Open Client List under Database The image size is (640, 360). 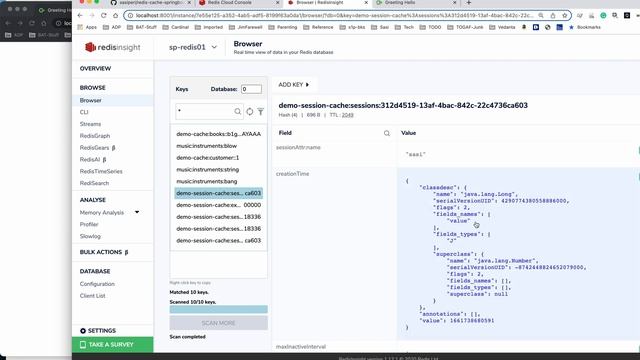pyautogui.click(x=92, y=296)
